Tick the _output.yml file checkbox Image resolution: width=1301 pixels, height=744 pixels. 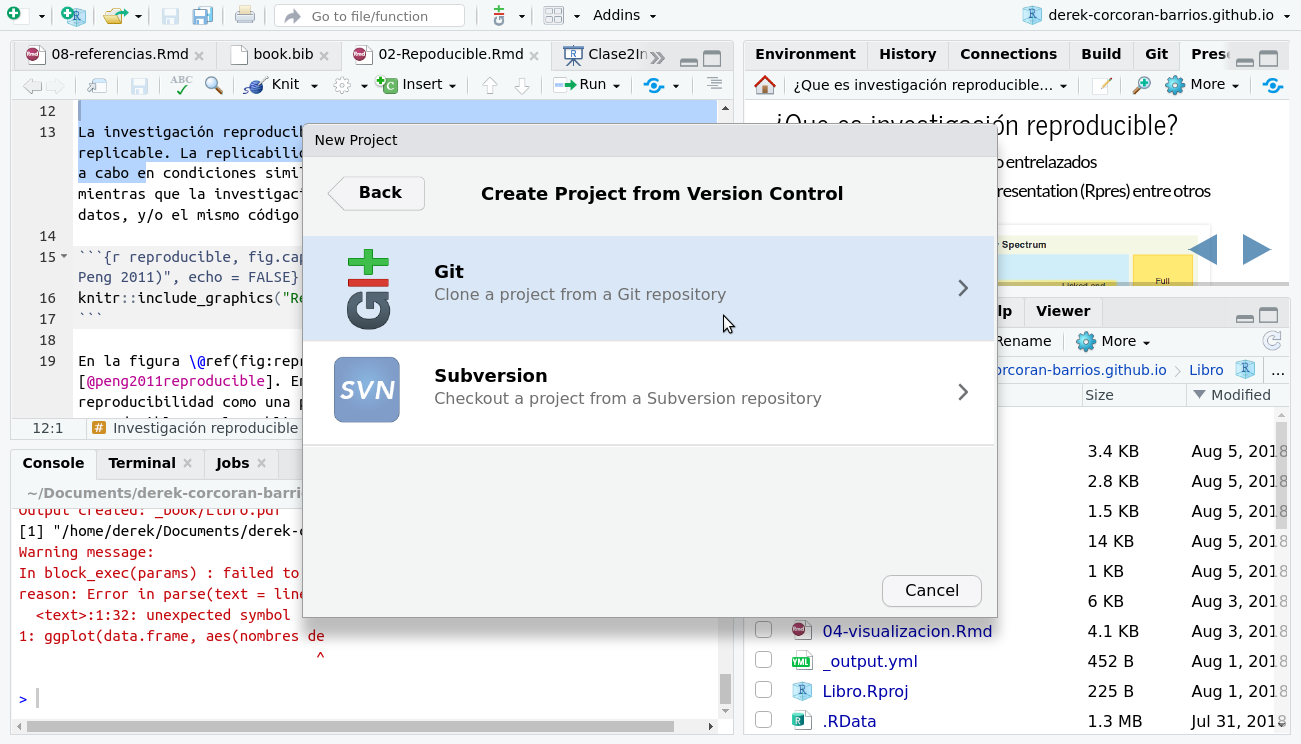point(764,661)
